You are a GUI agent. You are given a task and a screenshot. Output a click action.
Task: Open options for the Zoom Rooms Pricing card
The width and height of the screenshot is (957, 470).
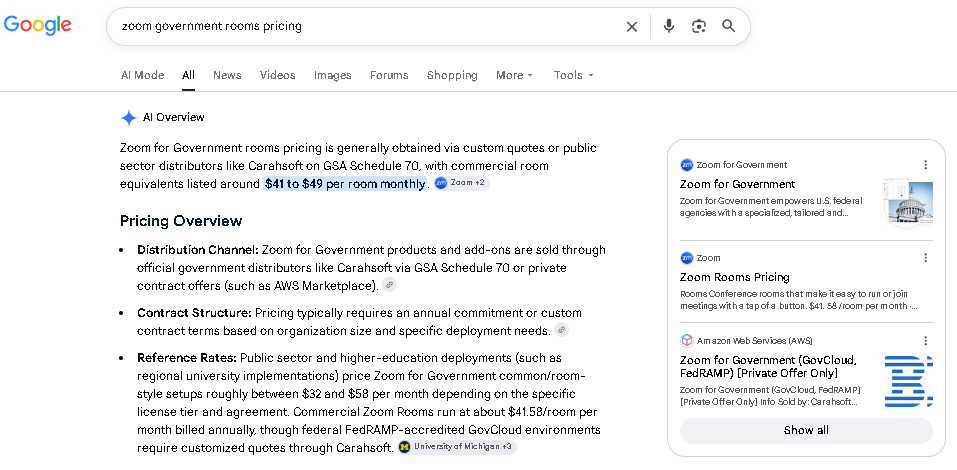925,258
